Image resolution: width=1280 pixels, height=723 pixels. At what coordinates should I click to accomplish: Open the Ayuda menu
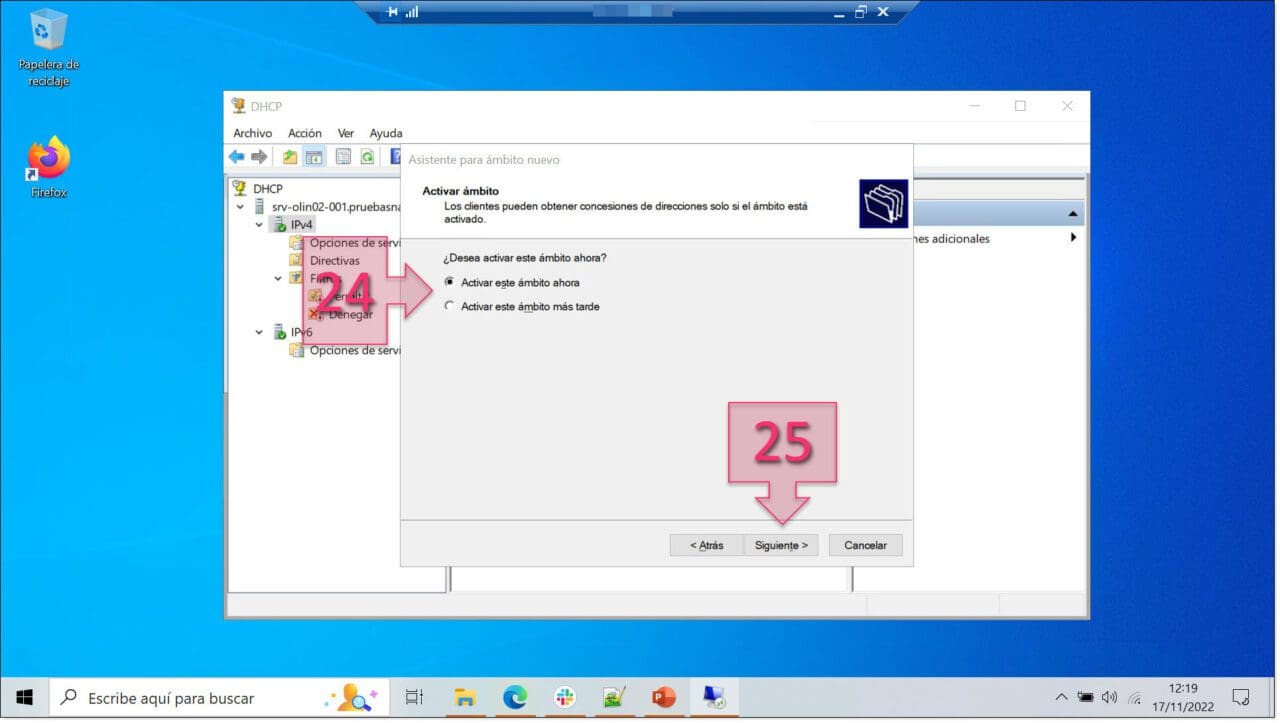click(x=385, y=133)
